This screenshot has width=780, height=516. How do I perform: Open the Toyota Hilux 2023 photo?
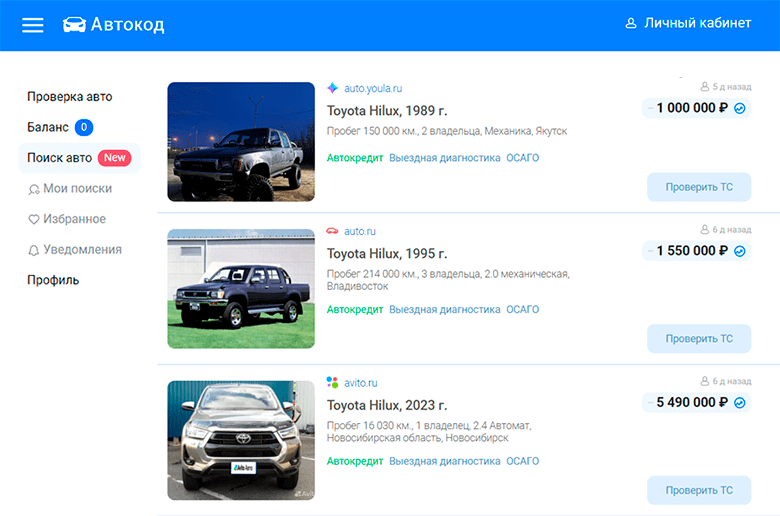241,440
